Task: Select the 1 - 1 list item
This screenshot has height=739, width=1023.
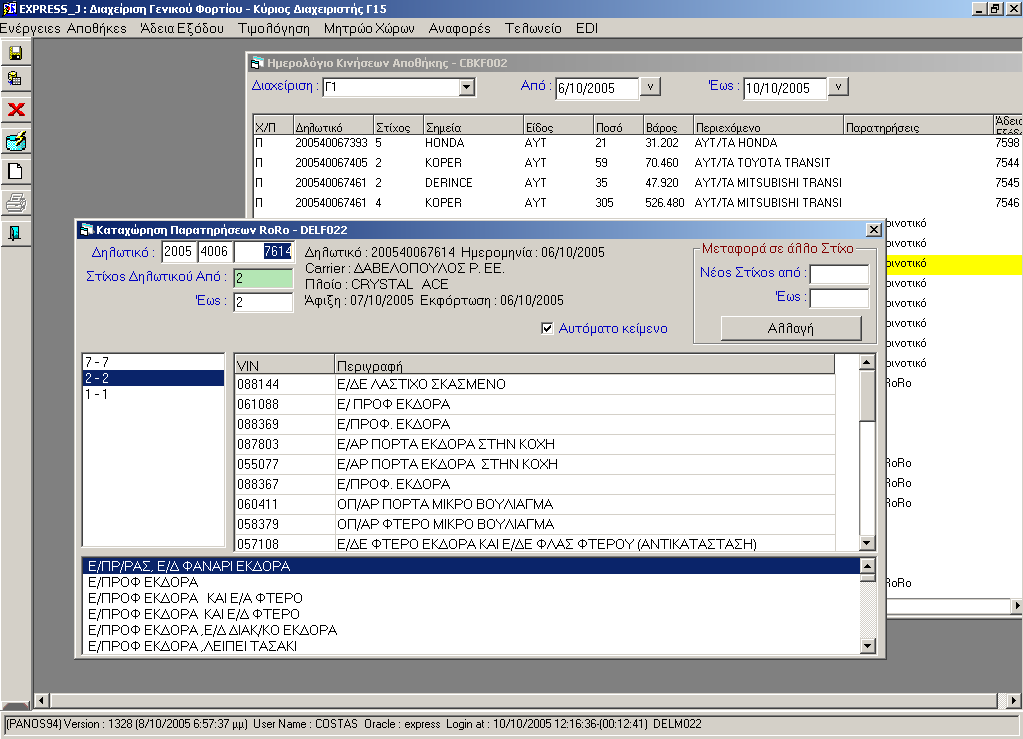Action: pos(153,395)
